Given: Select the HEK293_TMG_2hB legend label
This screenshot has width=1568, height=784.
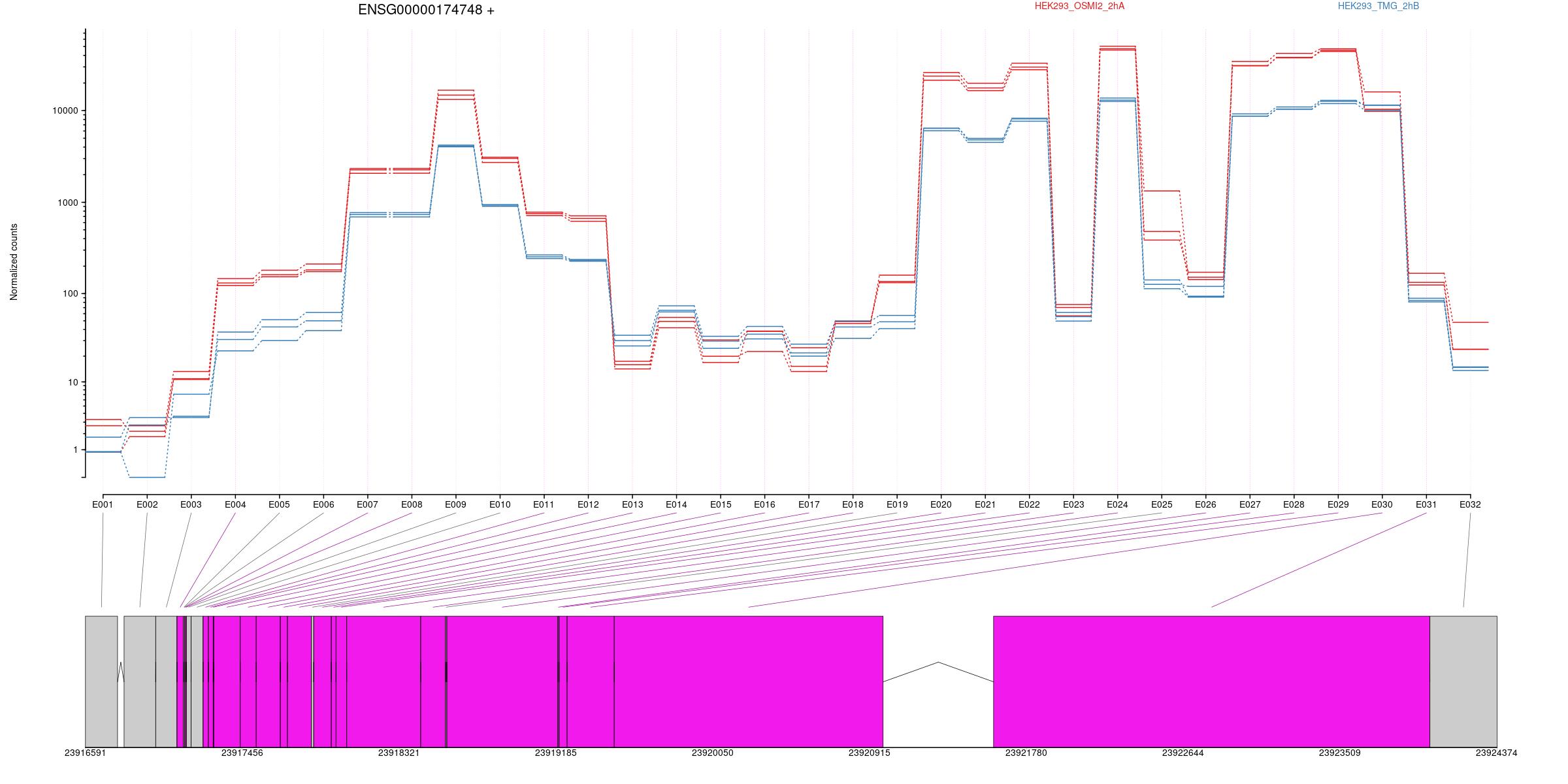Looking at the screenshot, I should [1379, 6].
